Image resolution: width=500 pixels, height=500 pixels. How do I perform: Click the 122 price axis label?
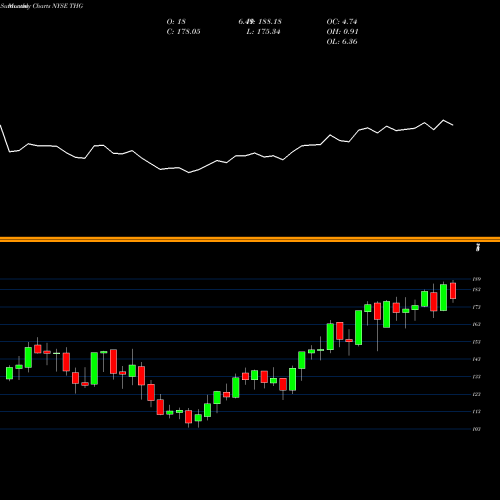[477, 394]
